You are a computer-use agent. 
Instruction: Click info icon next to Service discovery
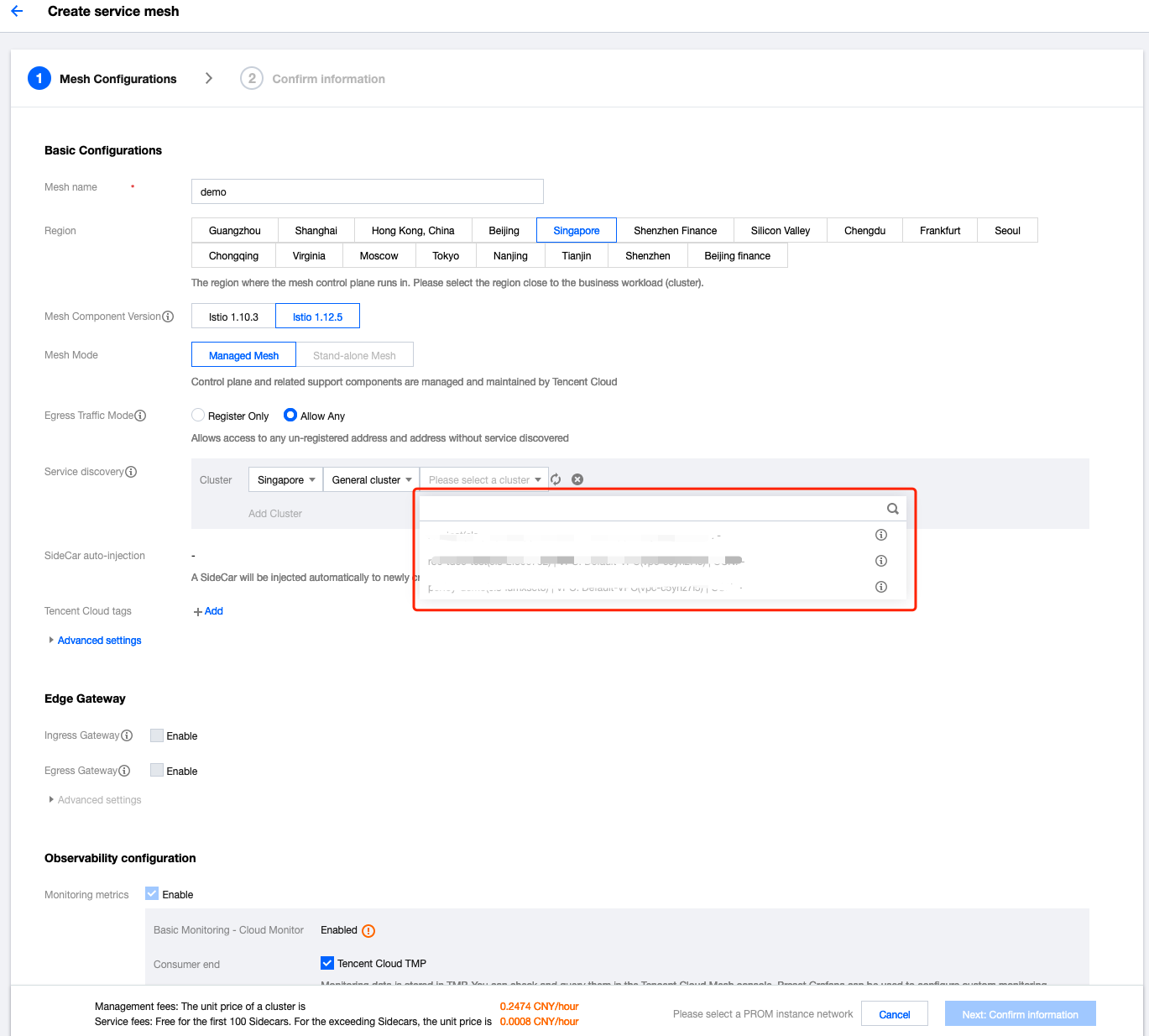tap(131, 472)
